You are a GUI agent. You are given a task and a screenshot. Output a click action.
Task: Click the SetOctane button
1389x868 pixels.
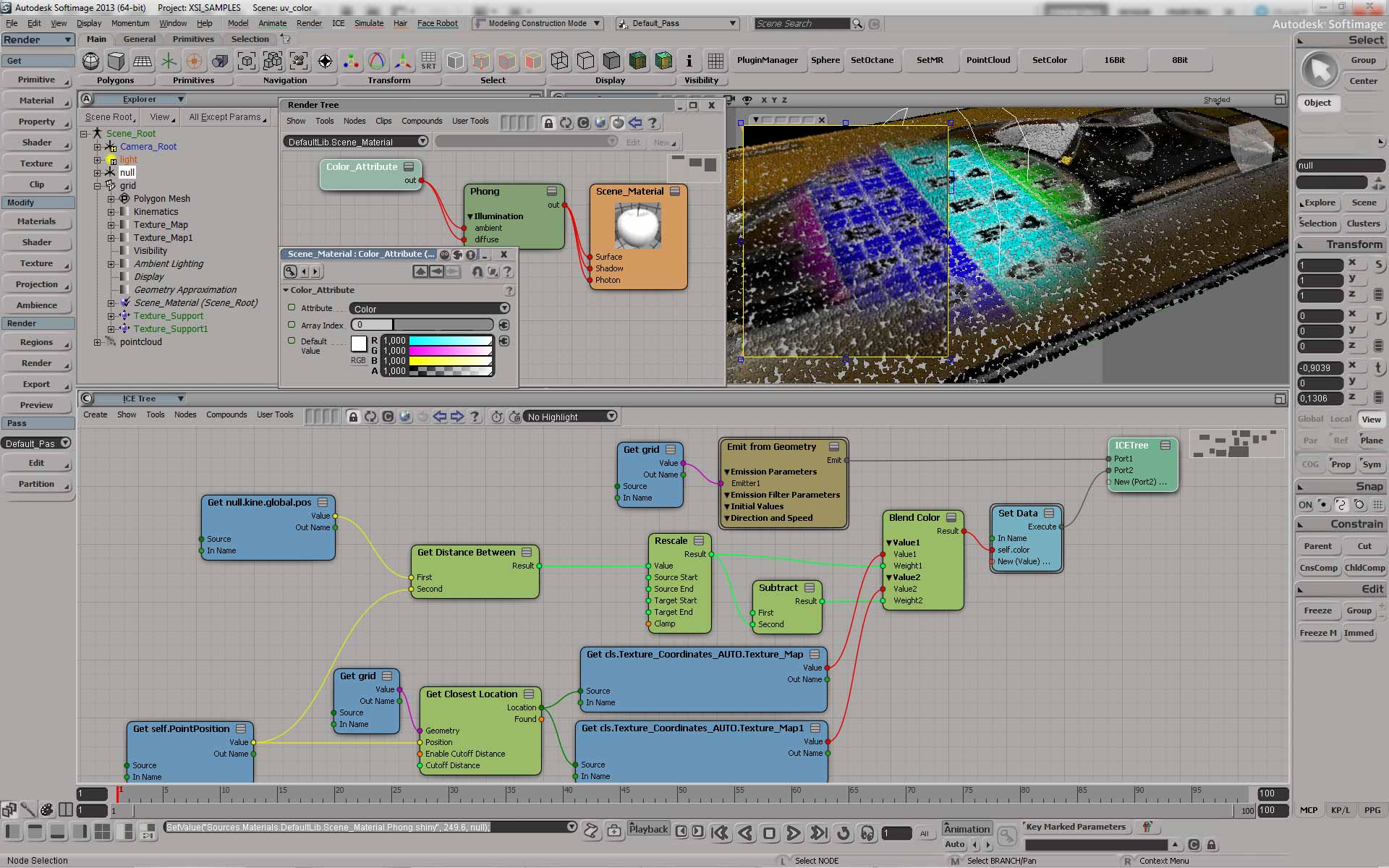coord(872,60)
